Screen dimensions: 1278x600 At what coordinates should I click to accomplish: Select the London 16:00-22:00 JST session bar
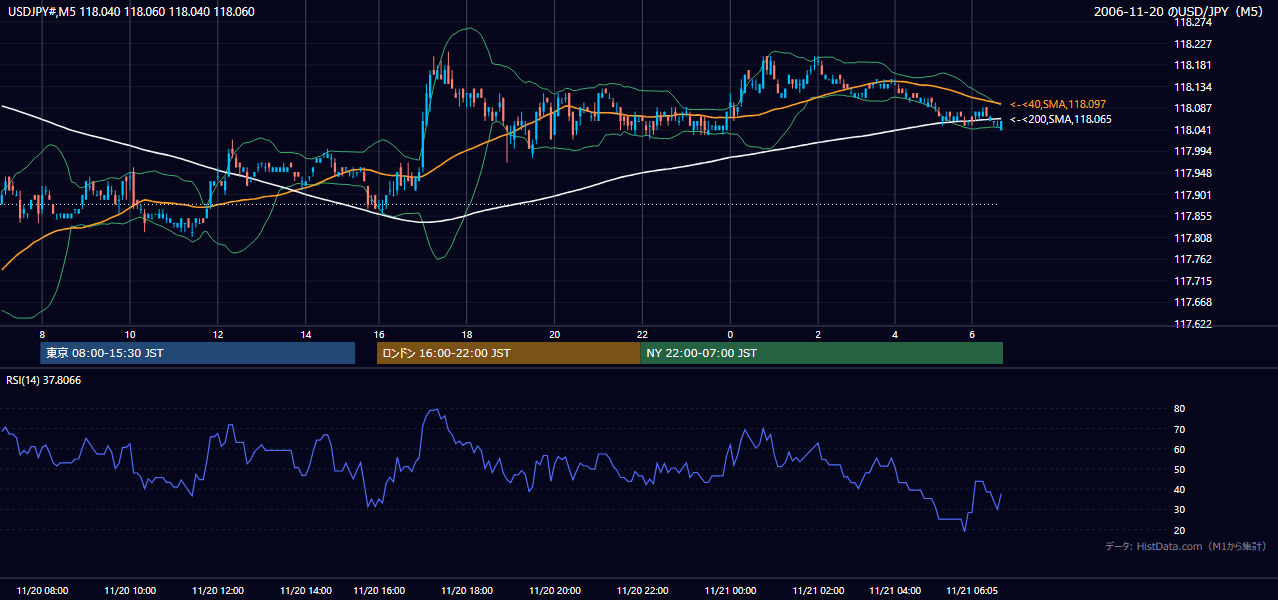[508, 353]
